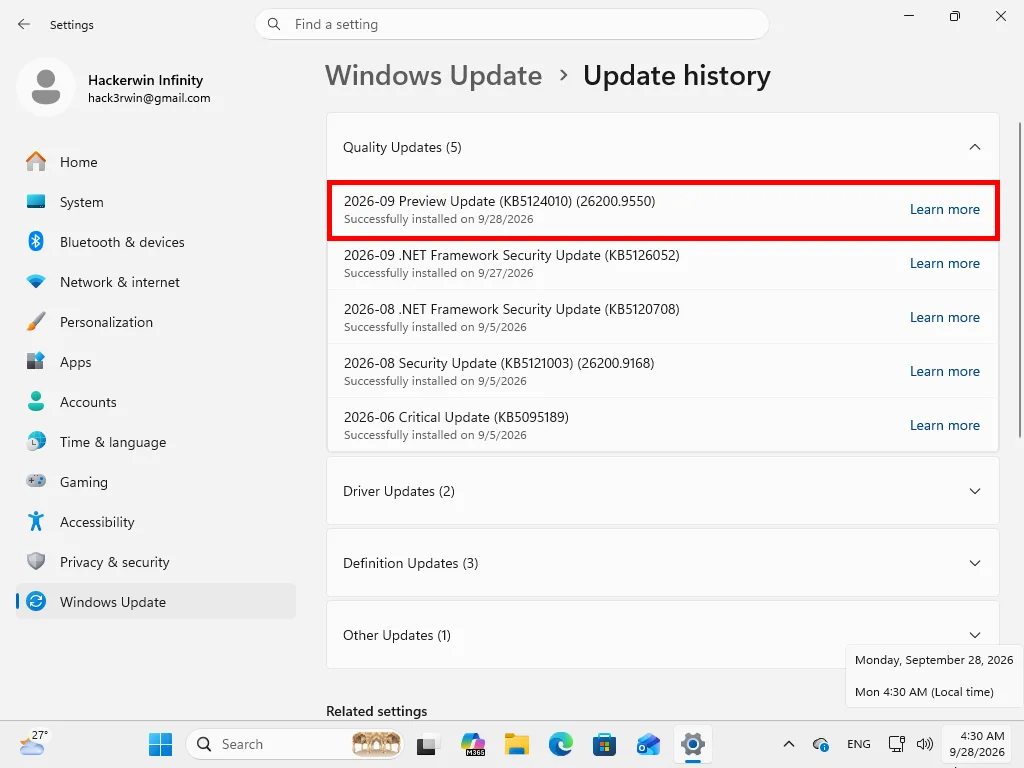Expand the Definition Updates section
This screenshot has width=1024, height=768.
974,563
